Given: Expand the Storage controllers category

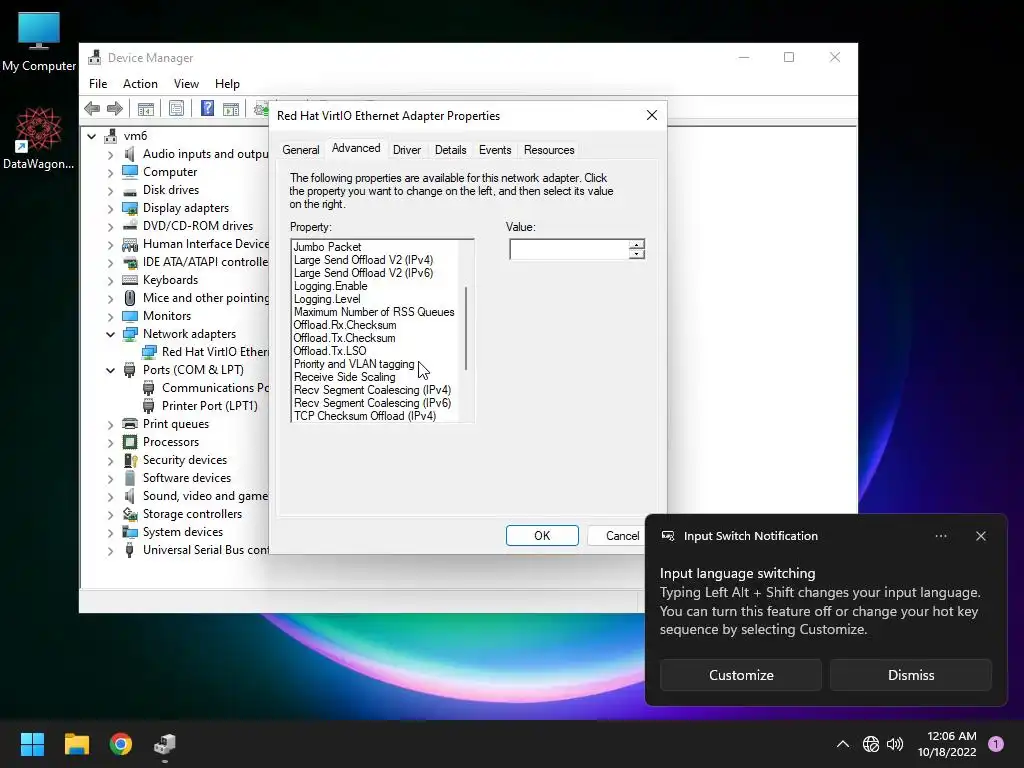Looking at the screenshot, I should coord(110,515).
